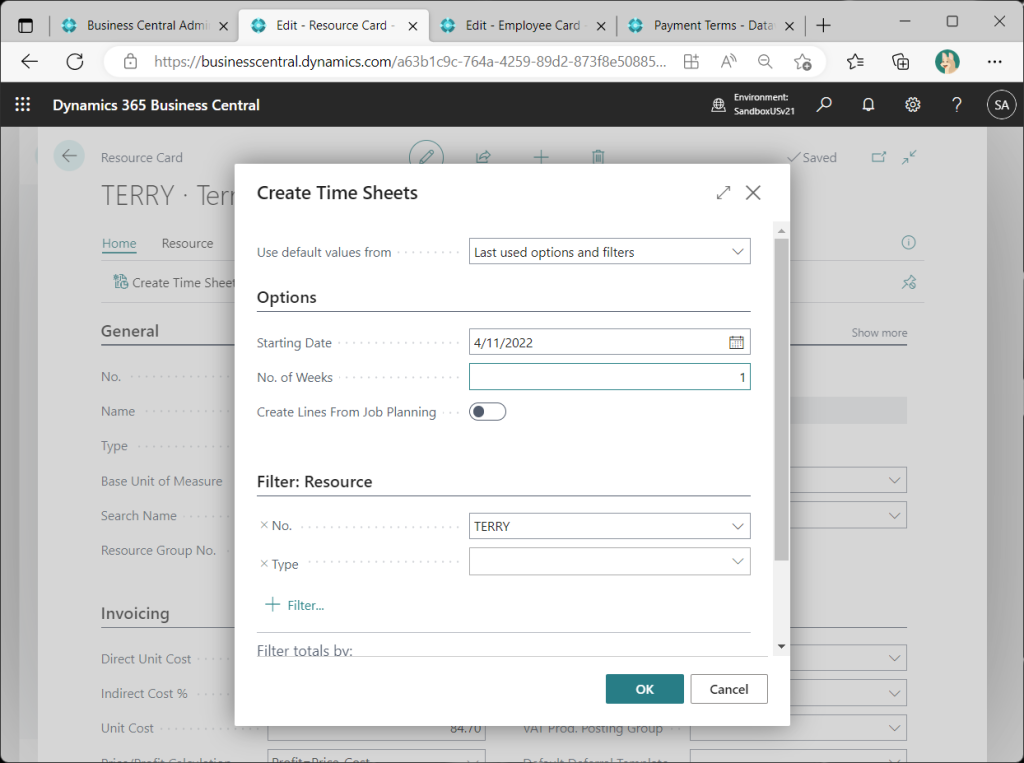Open the settings gear in Business Central
1024x763 pixels.
912,105
